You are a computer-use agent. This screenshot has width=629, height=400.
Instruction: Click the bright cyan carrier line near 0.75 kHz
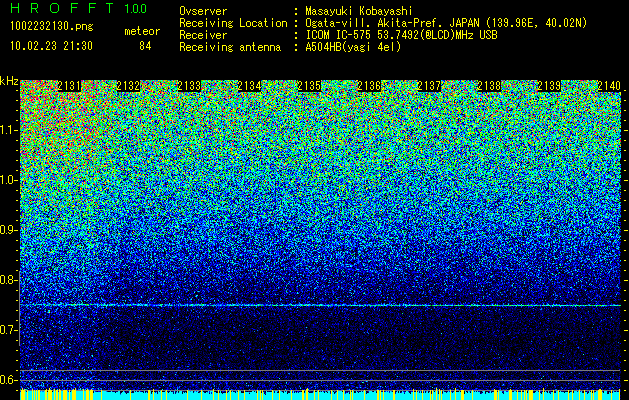321,305
